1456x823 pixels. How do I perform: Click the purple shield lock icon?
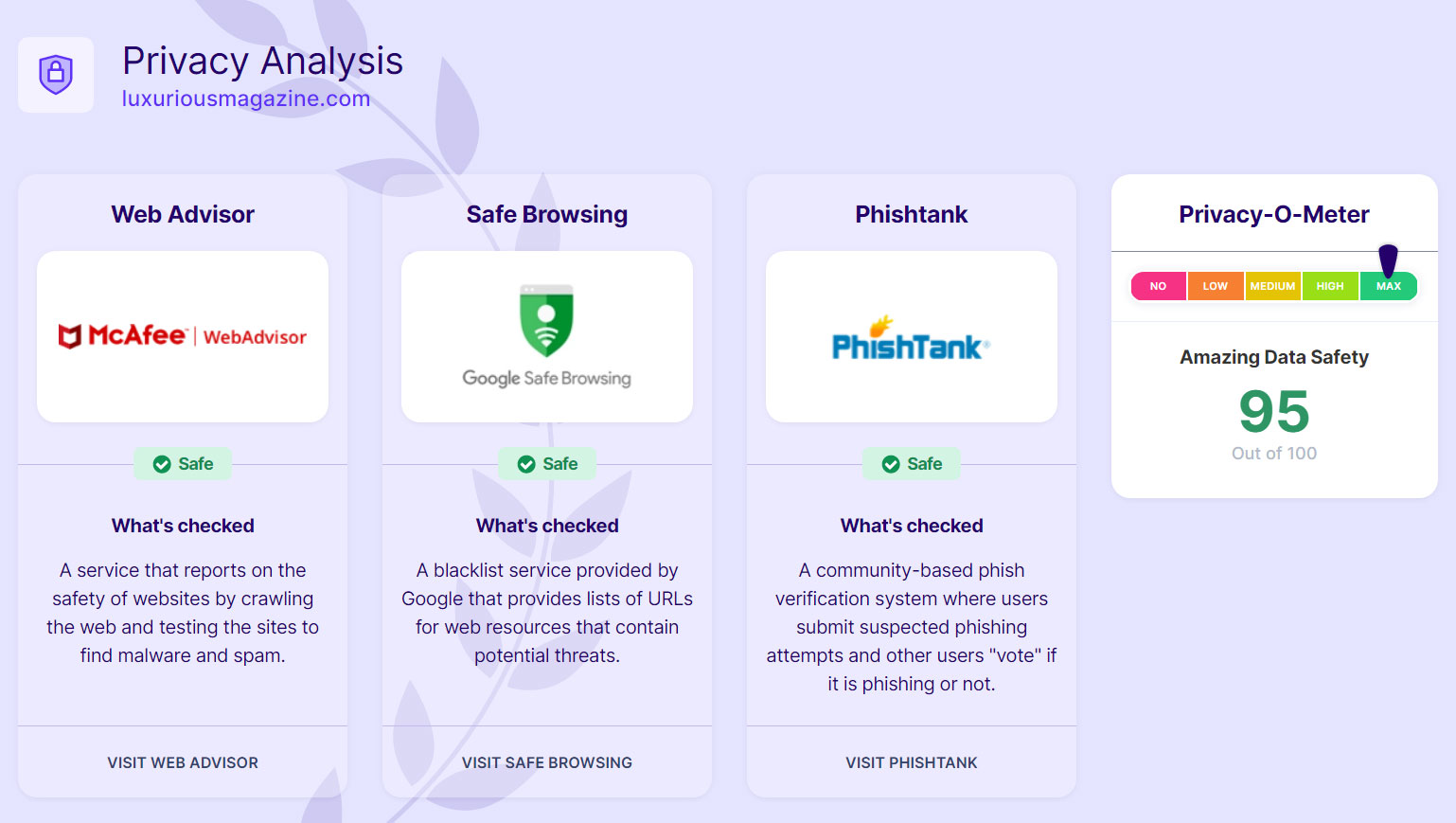[55, 75]
